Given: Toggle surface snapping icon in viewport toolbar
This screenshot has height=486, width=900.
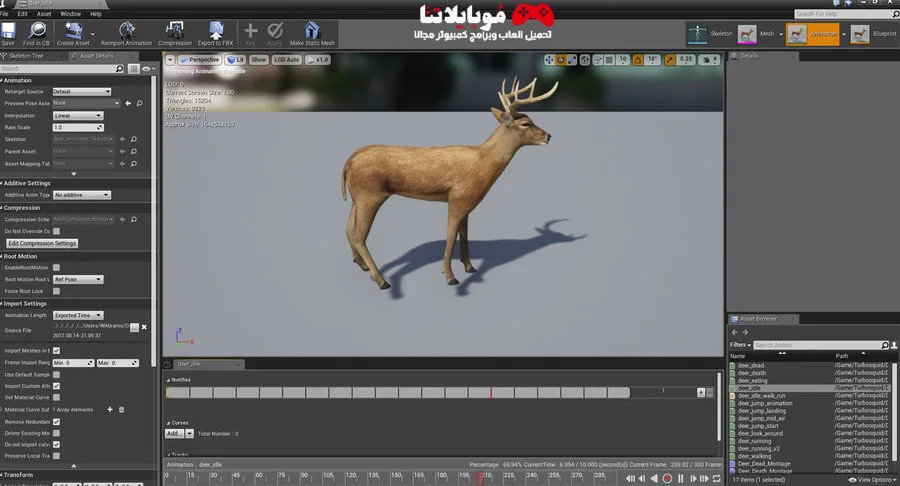Looking at the screenshot, I should tap(598, 60).
